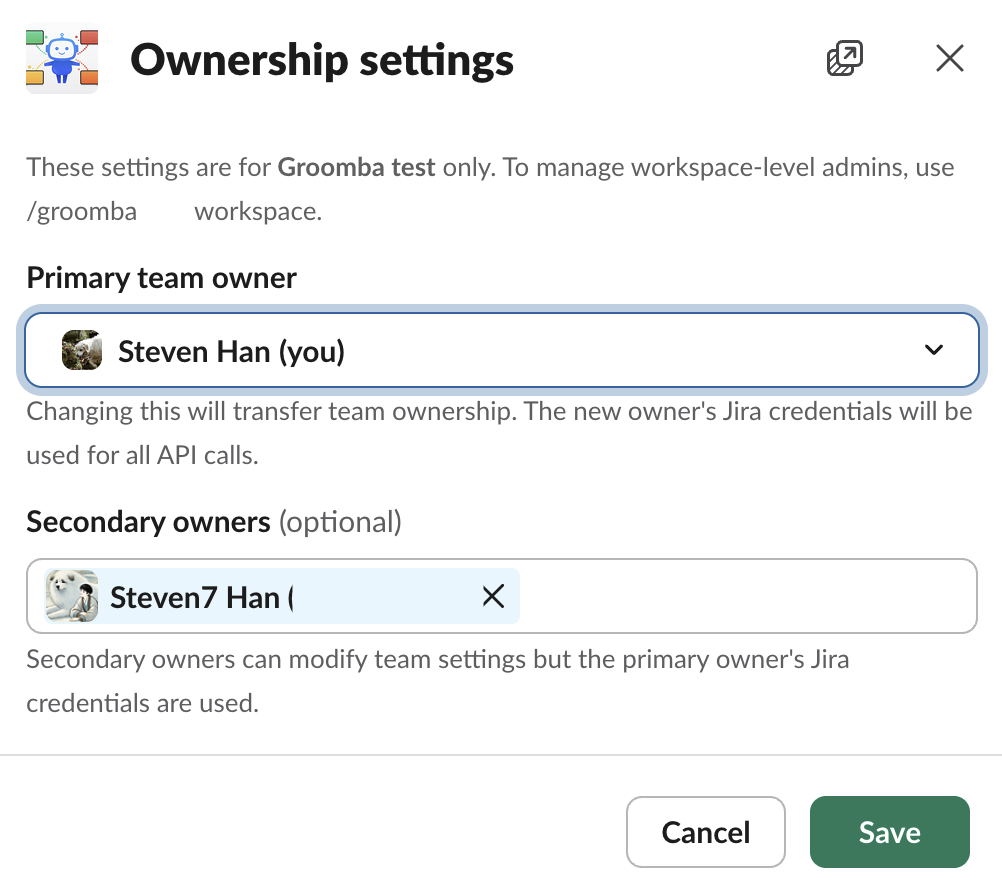The height and width of the screenshot is (888, 1002).
Task: Expand the Primary team owner chevron arrow
Action: point(934,350)
